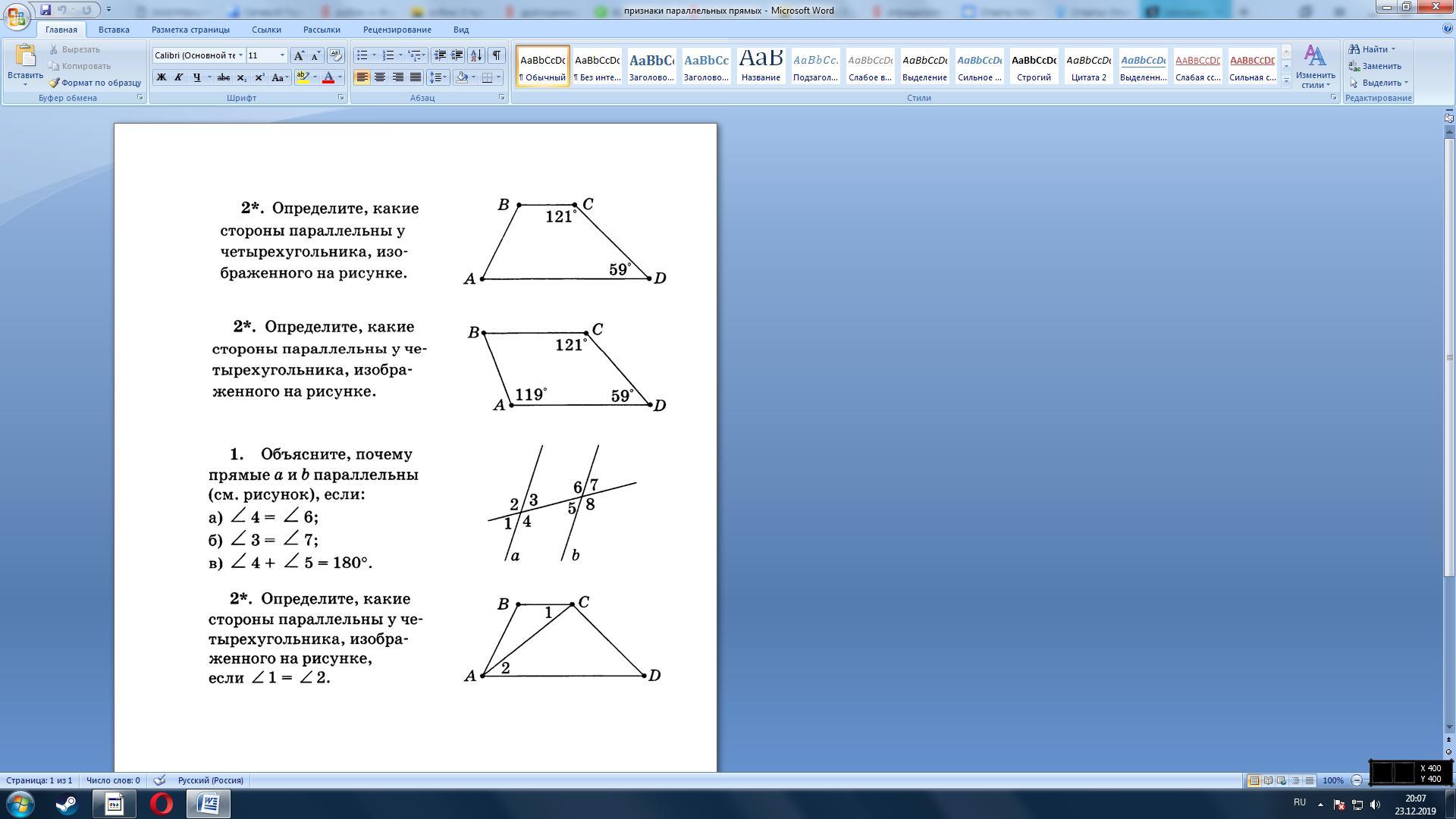
Task: Switch to the Вставка ribbon tab
Action: 114,30
